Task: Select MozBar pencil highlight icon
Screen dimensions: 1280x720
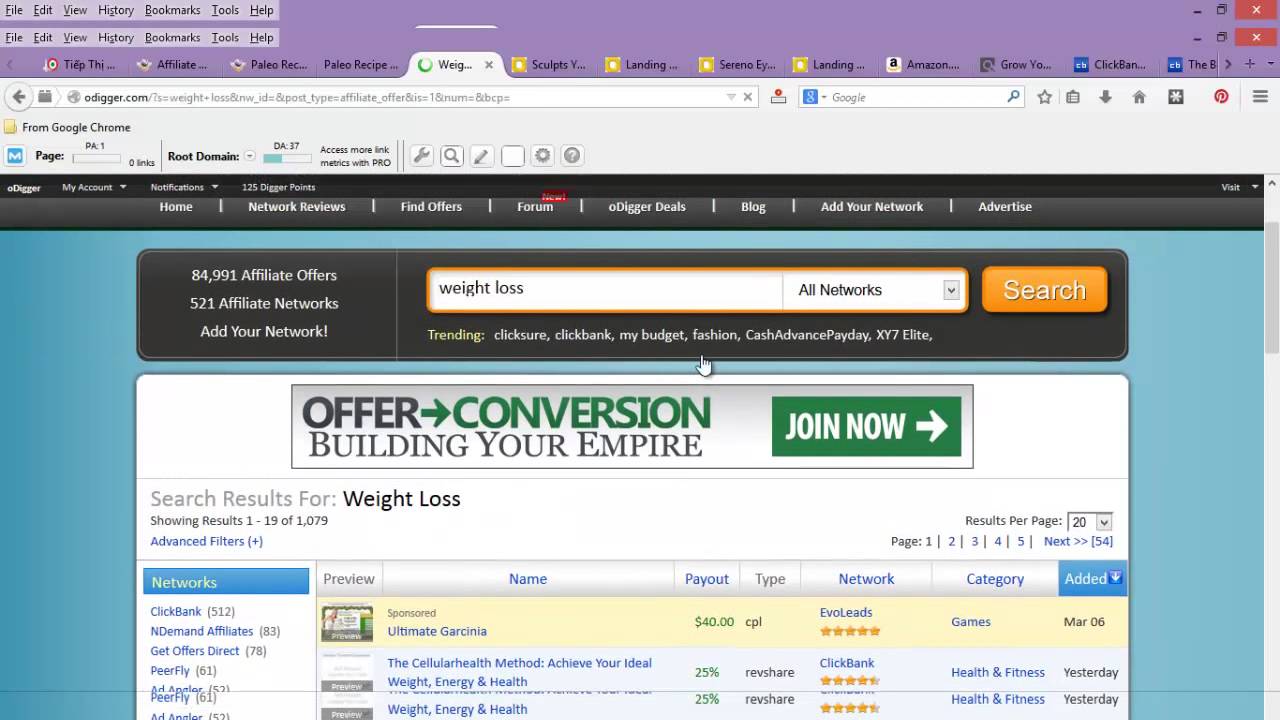Action: (482, 156)
